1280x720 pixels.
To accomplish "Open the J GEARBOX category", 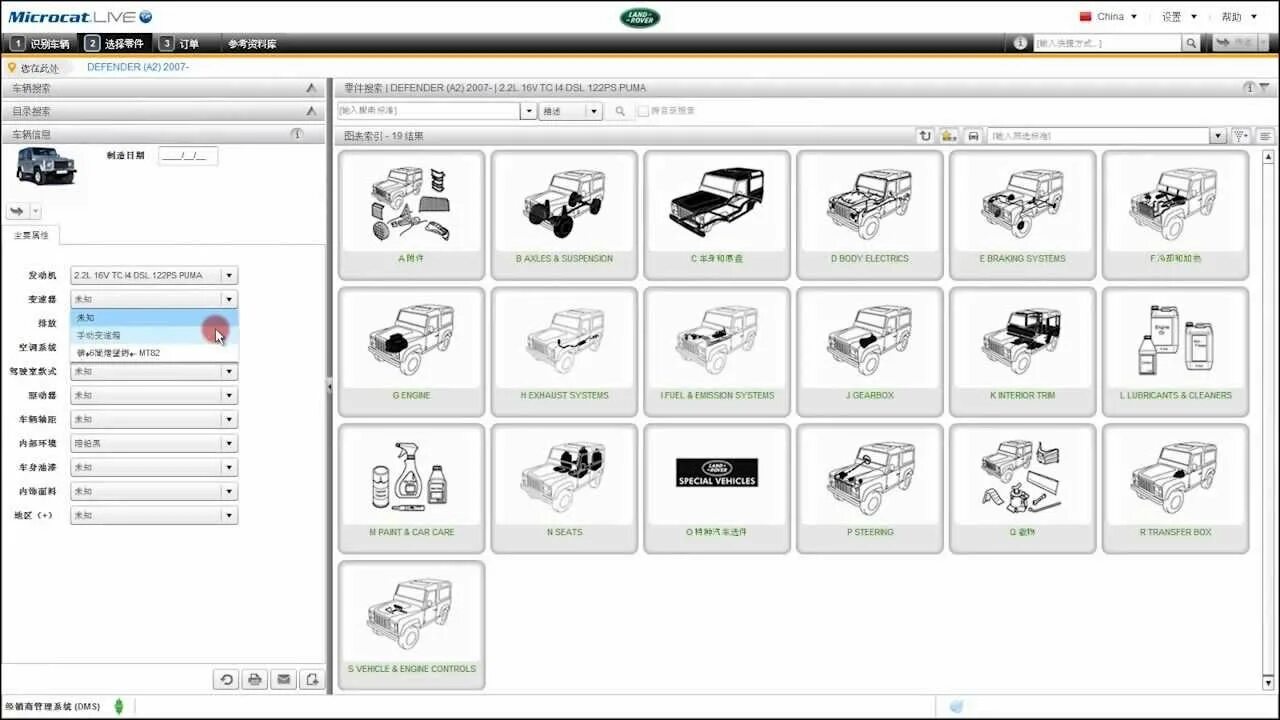I will [x=869, y=352].
